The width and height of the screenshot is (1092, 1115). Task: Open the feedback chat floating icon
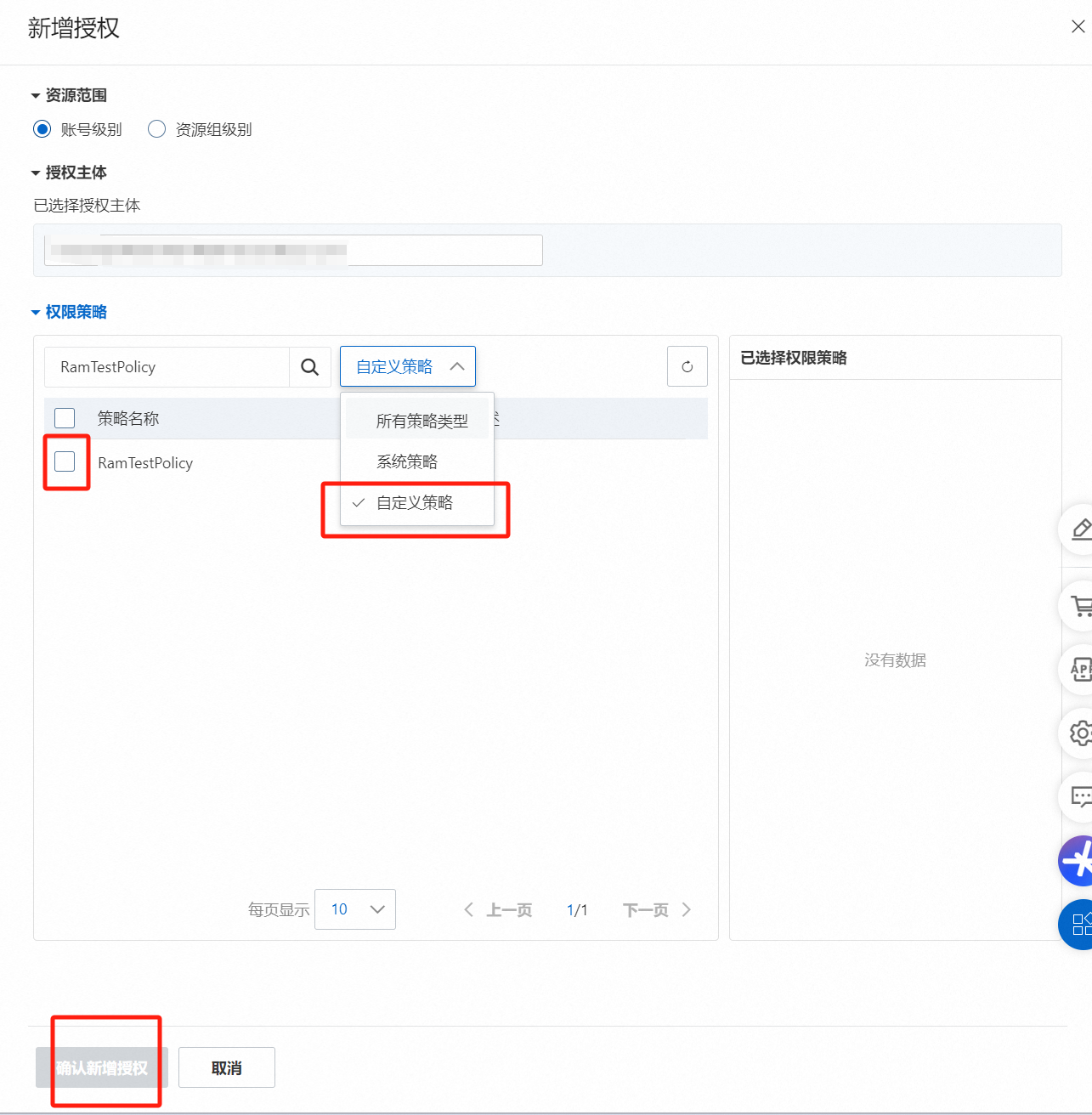pyautogui.click(x=1079, y=796)
